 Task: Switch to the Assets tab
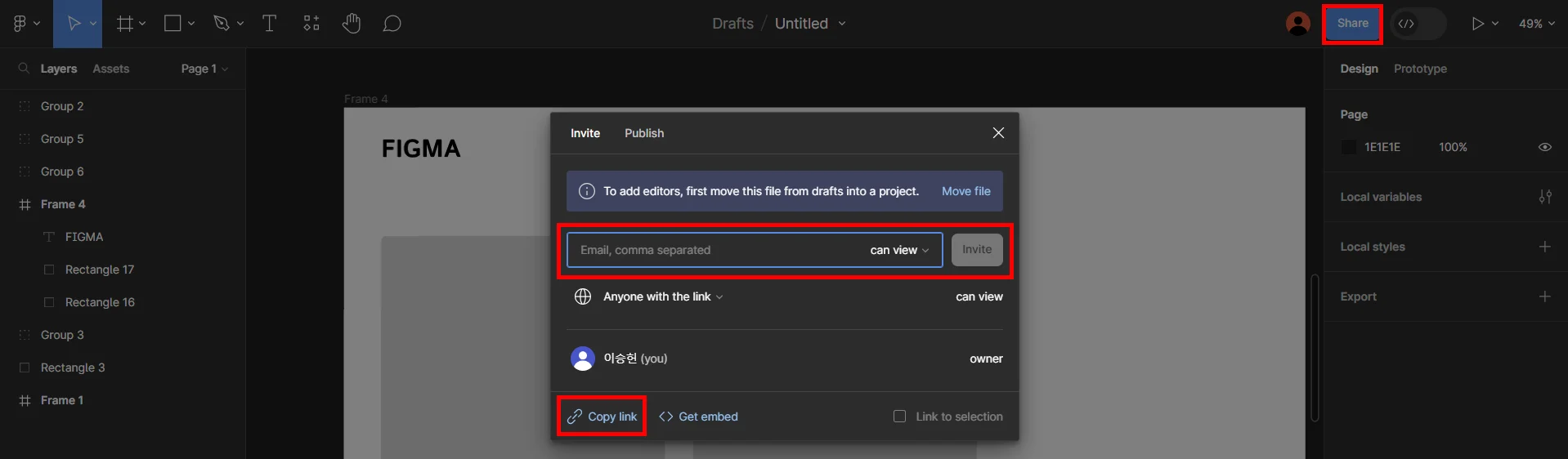coord(111,69)
